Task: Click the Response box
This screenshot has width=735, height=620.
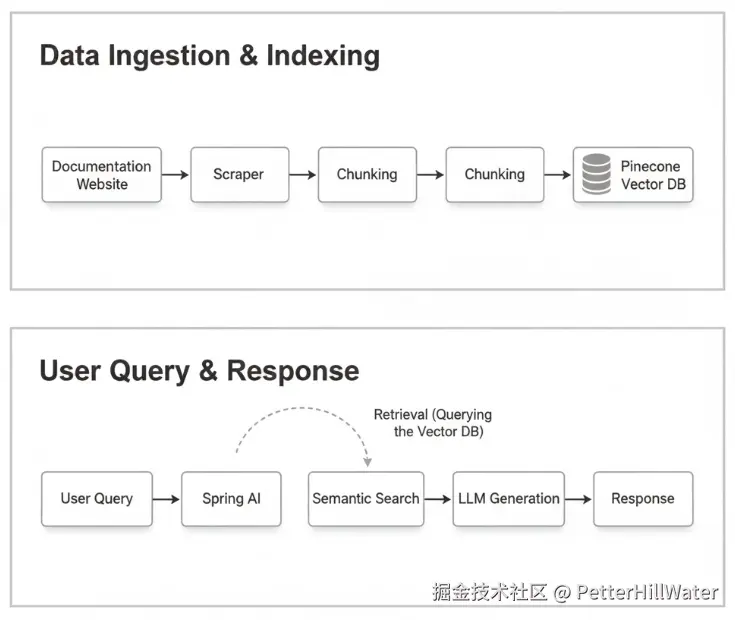Action: (x=643, y=499)
